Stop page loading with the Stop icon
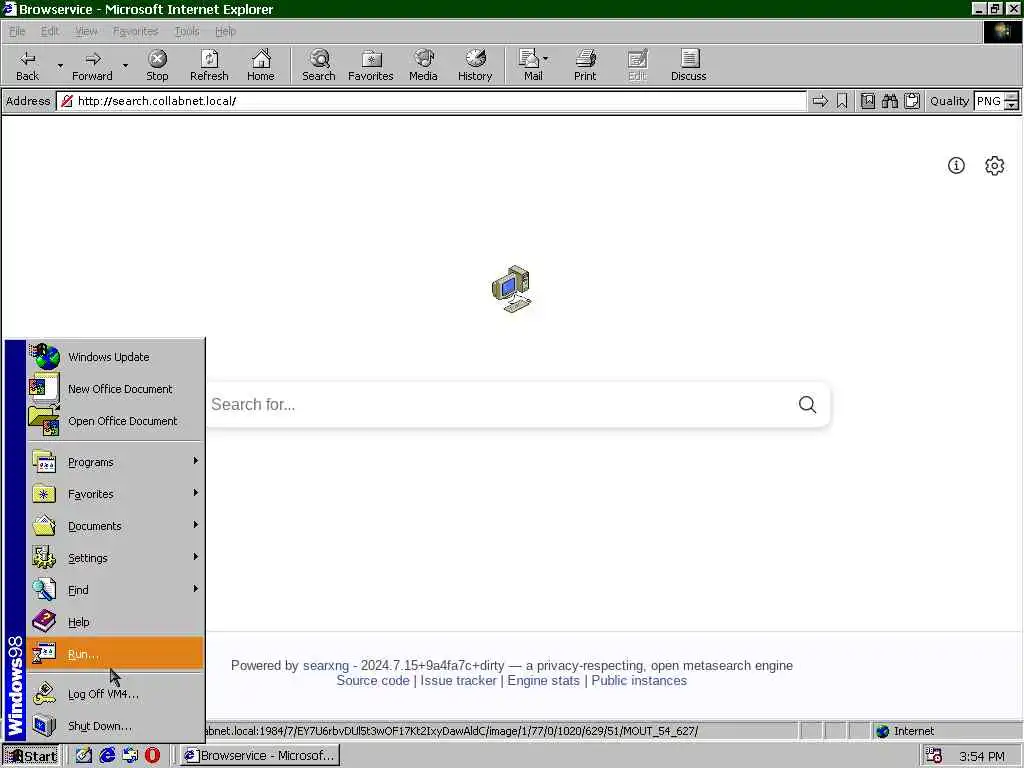This screenshot has width=1024, height=768. [157, 65]
